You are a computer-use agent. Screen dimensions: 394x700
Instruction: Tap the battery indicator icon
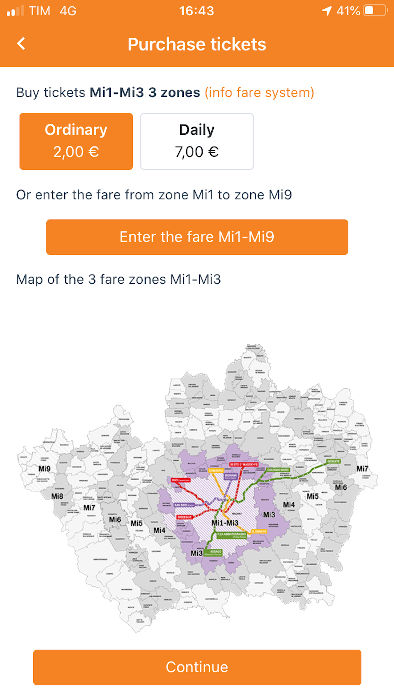click(x=374, y=11)
